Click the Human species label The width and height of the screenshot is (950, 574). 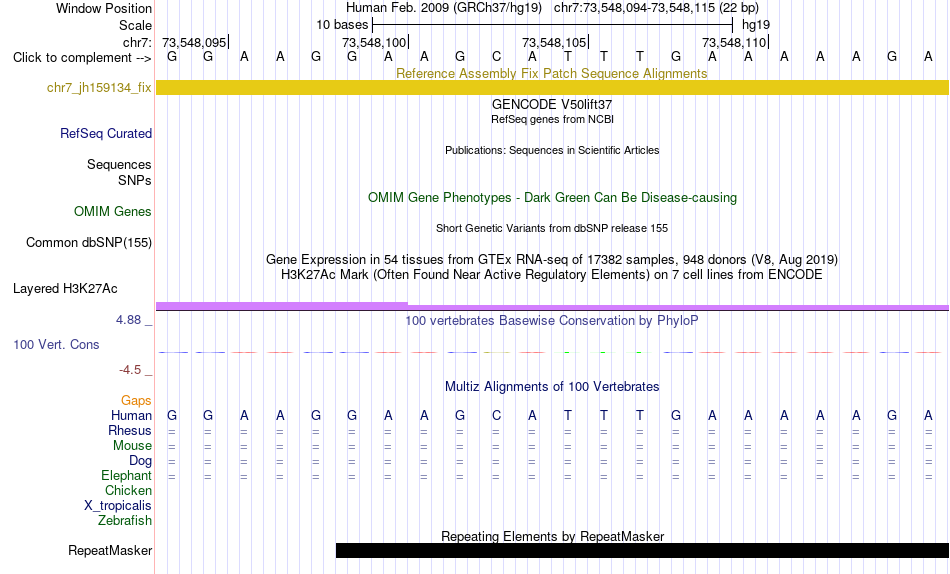pyautogui.click(x=131, y=416)
